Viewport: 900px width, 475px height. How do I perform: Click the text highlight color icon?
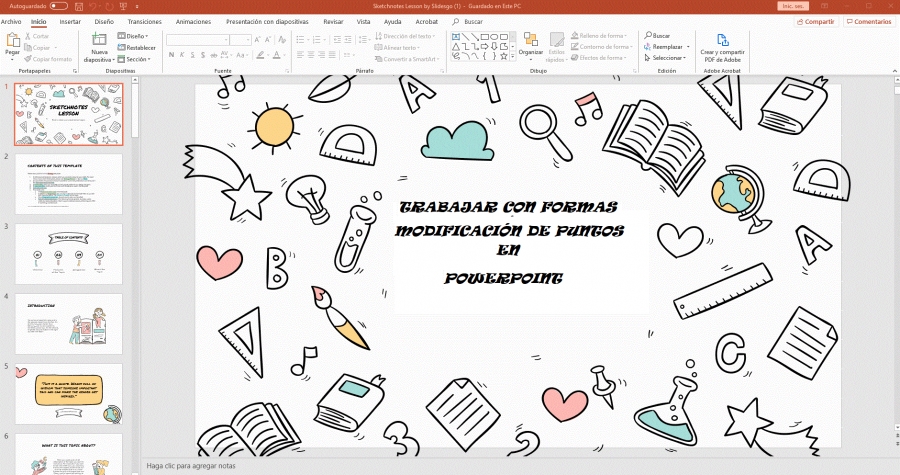tap(261, 55)
